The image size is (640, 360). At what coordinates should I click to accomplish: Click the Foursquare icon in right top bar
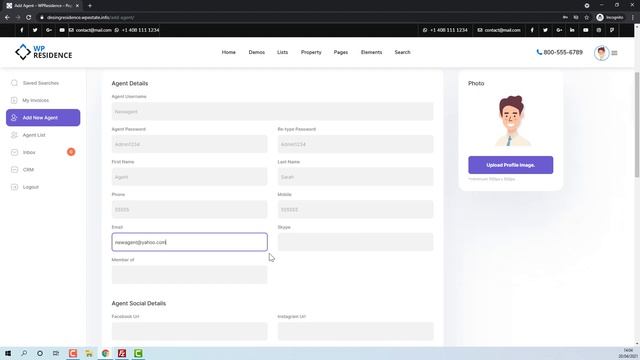(x=612, y=30)
